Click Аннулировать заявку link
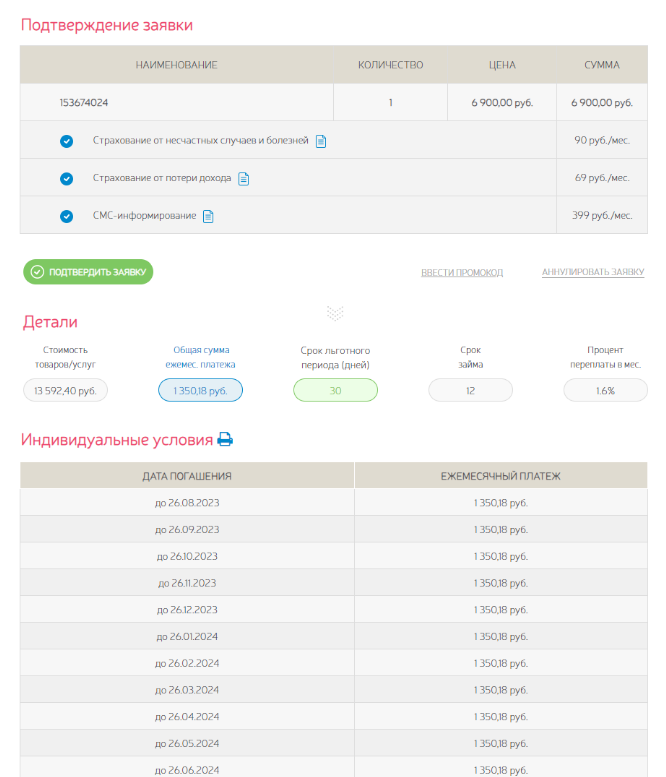The width and height of the screenshot is (666, 777). pyautogui.click(x=593, y=272)
